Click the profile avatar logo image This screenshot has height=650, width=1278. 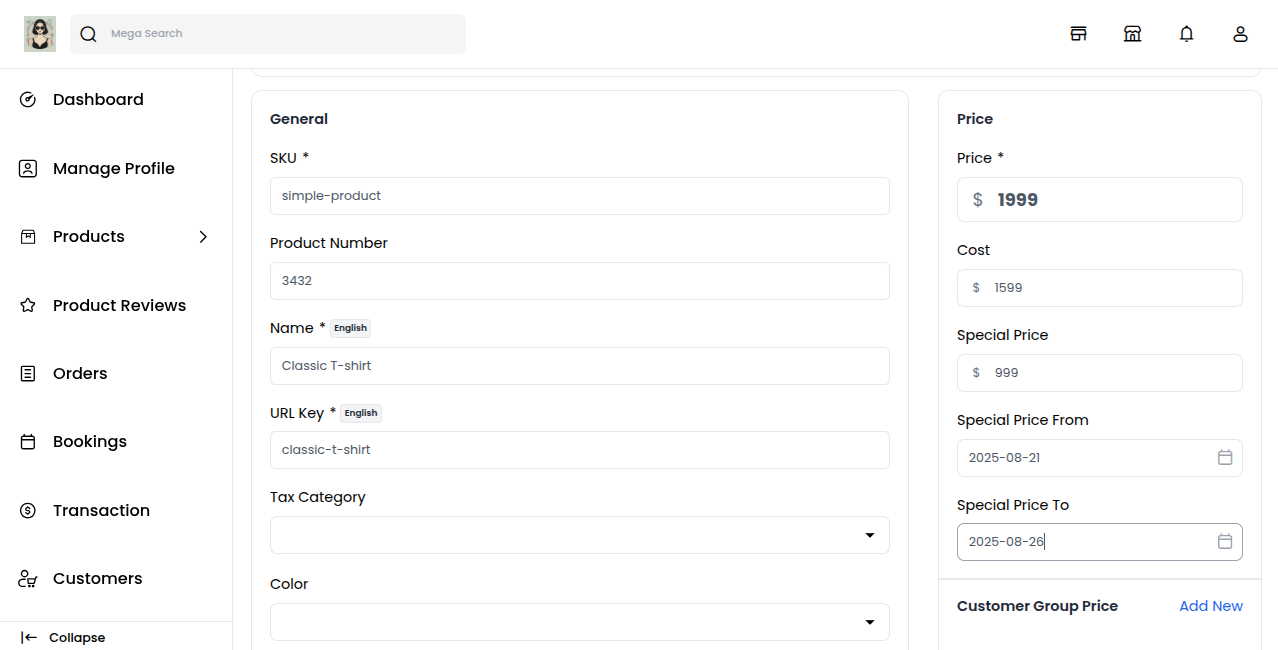pos(40,34)
